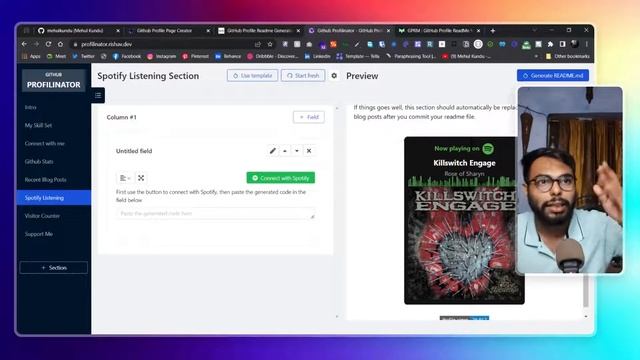
Task: Go to browser home page
Action: pos(60,44)
